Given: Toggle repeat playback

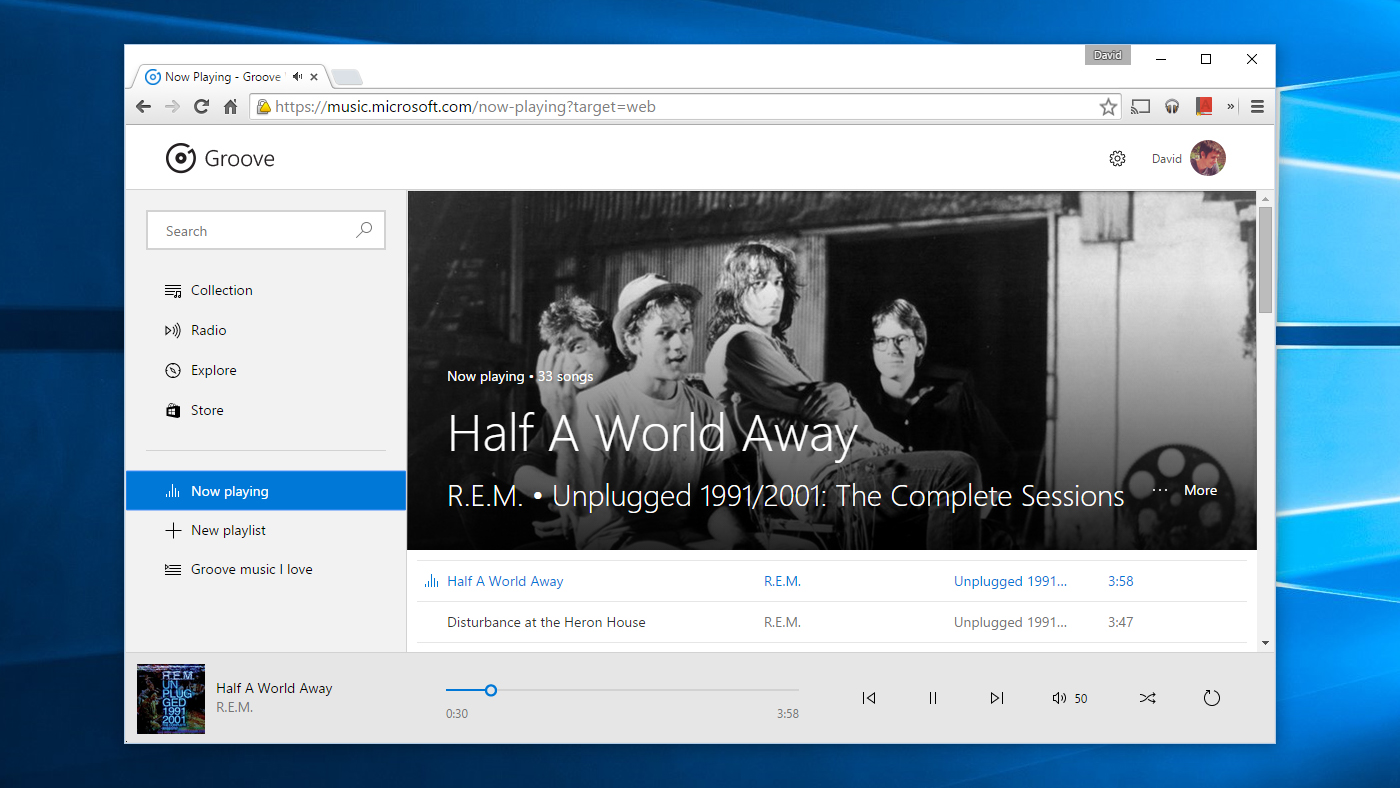Looking at the screenshot, I should [x=1211, y=698].
